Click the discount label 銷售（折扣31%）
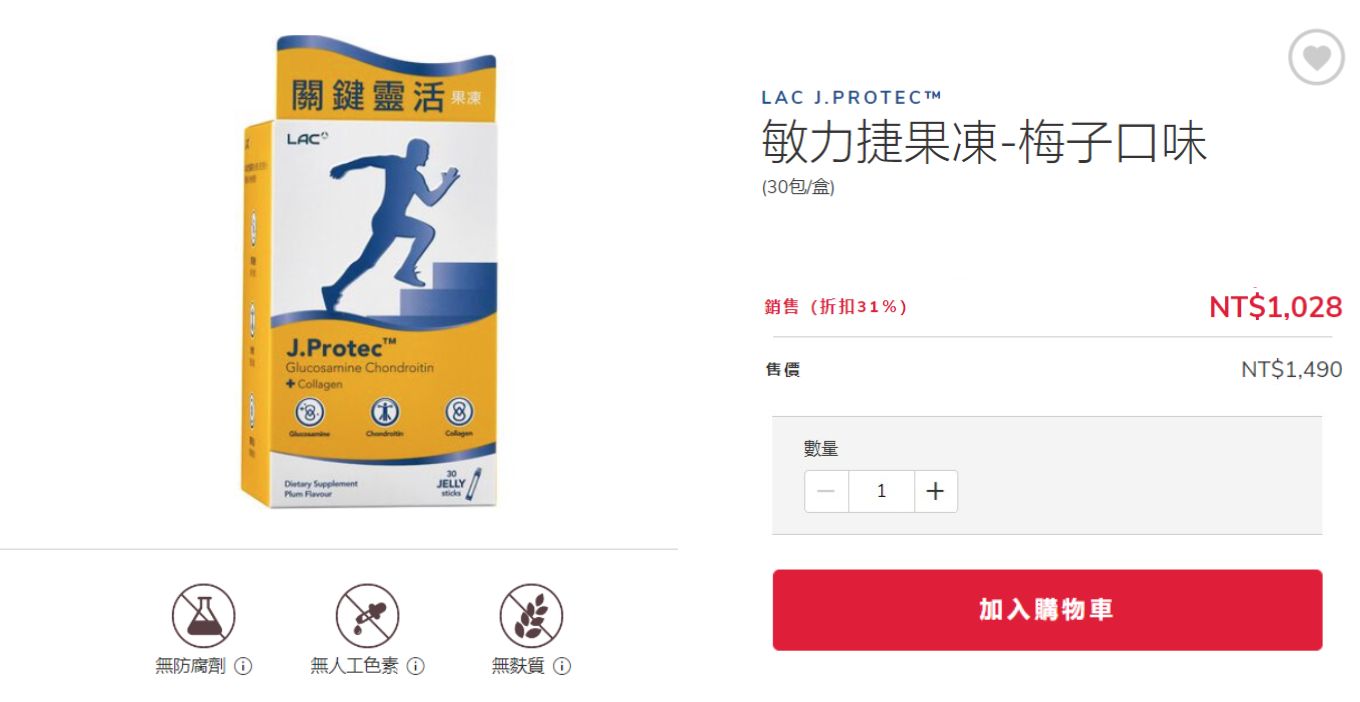This screenshot has height=702, width=1360. (836, 307)
